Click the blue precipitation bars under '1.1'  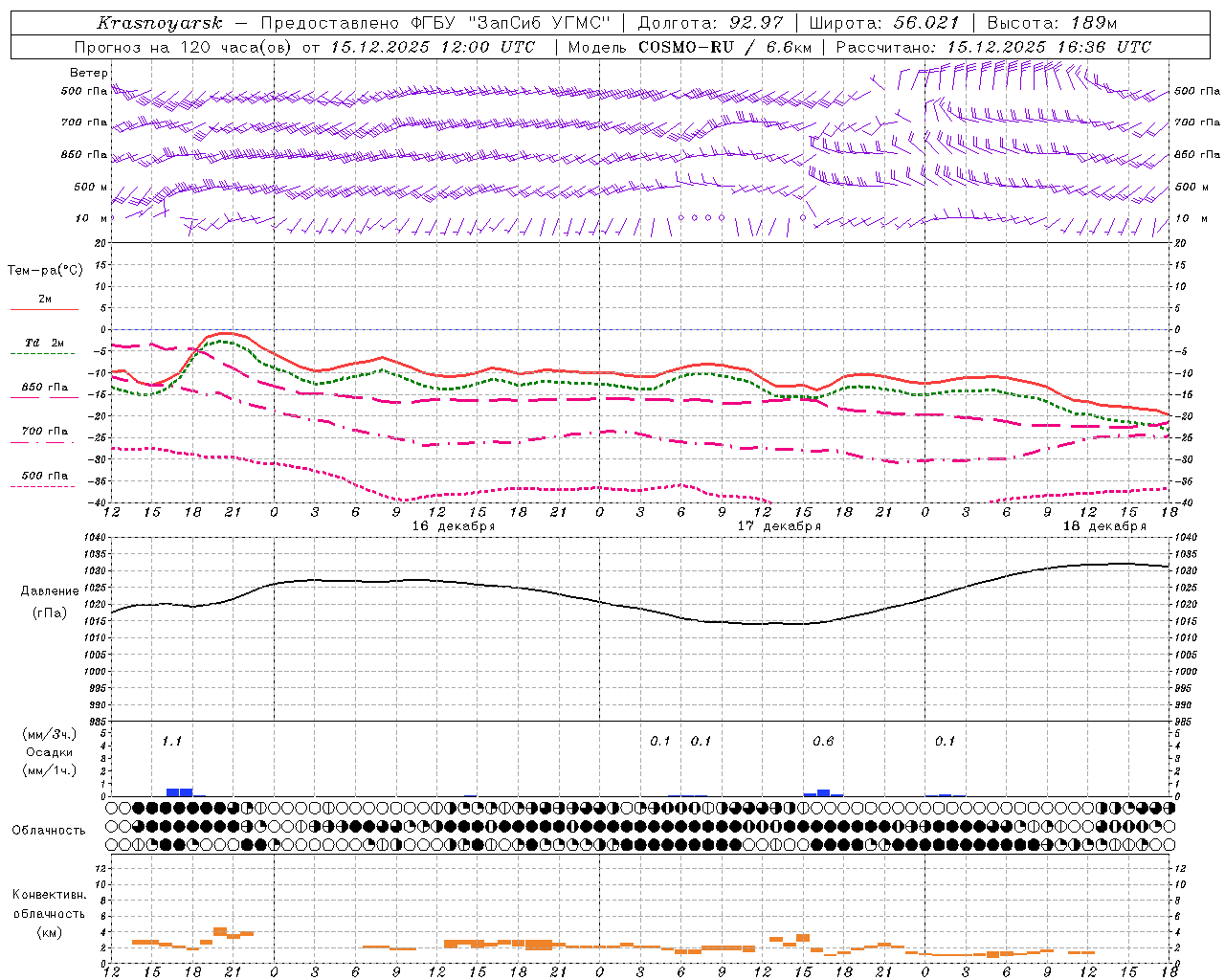click(x=179, y=792)
